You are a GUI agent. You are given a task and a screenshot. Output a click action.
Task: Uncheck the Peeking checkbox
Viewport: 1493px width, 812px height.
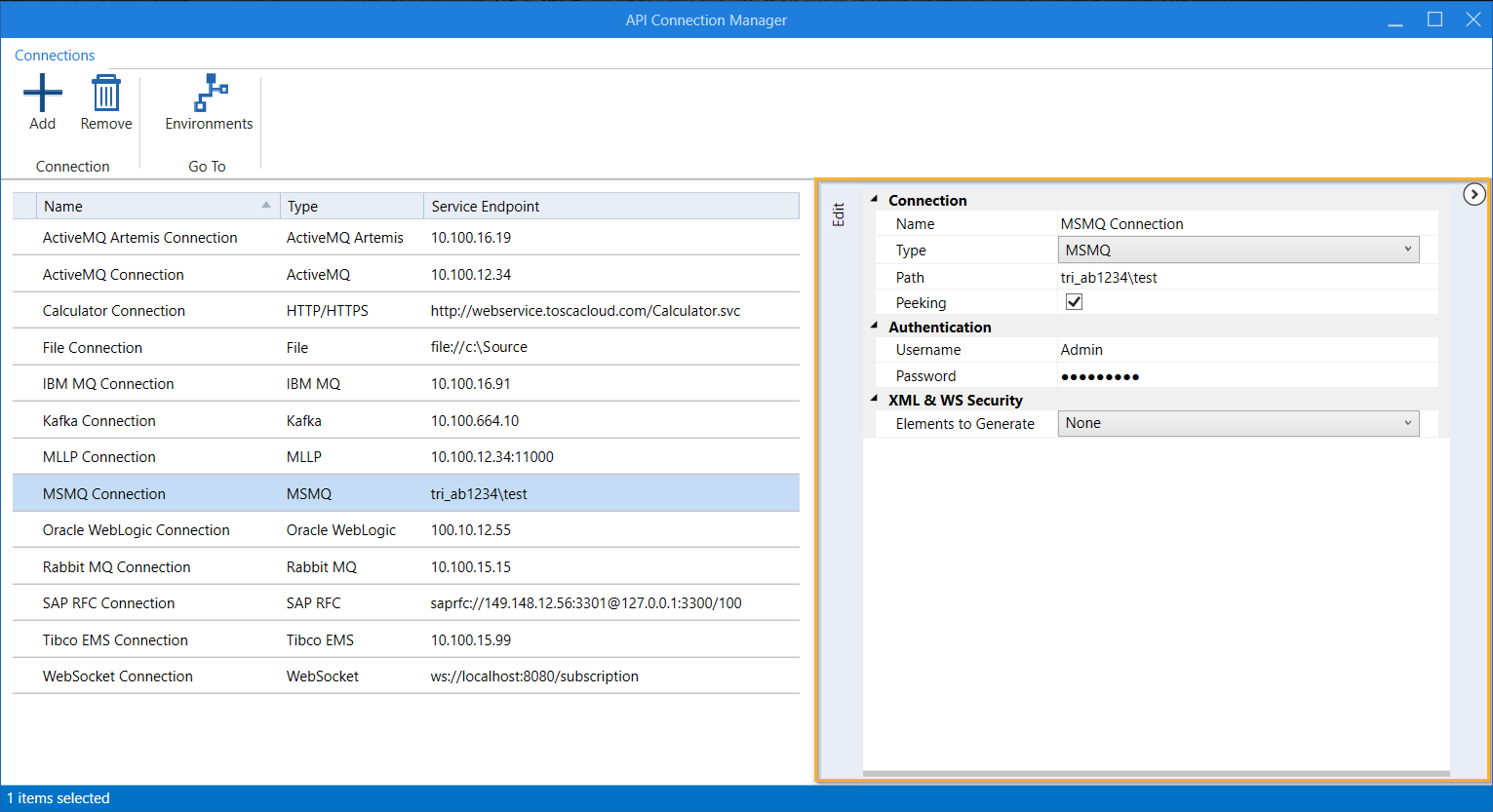click(x=1074, y=302)
